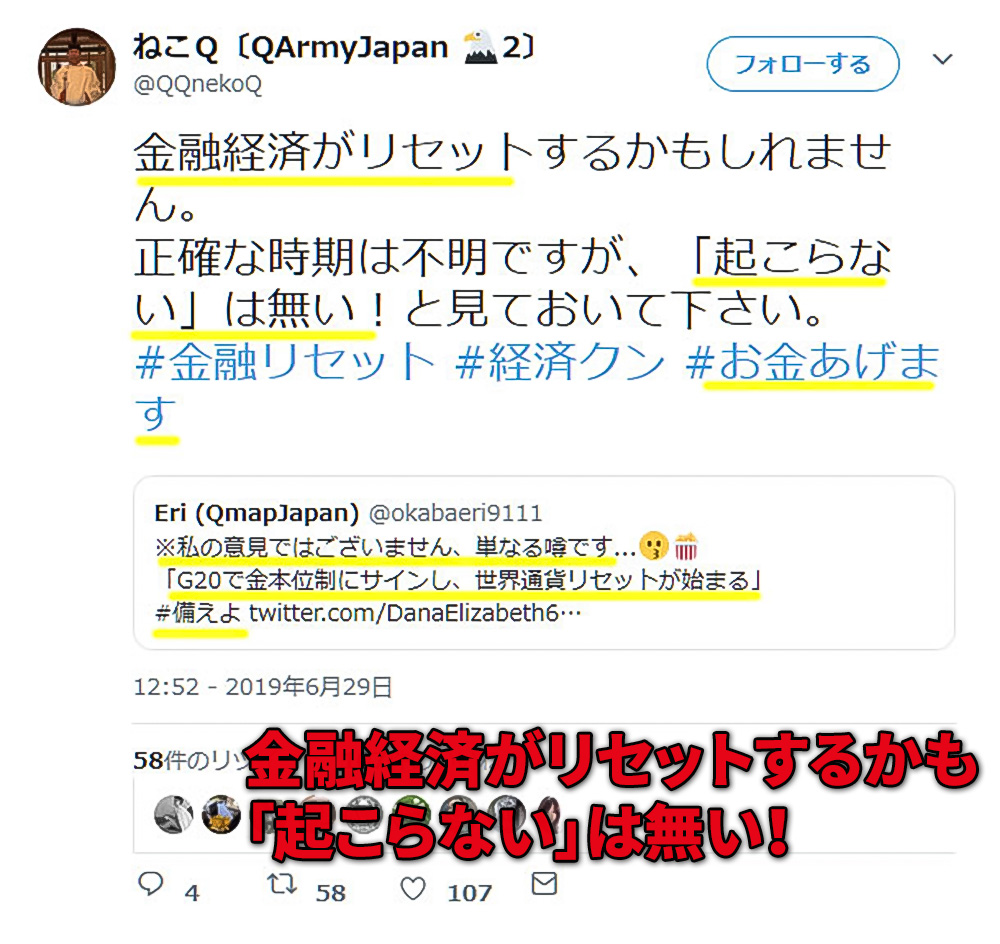Click the 12:52 - 2019年6月29日 timestamp

tap(263, 687)
